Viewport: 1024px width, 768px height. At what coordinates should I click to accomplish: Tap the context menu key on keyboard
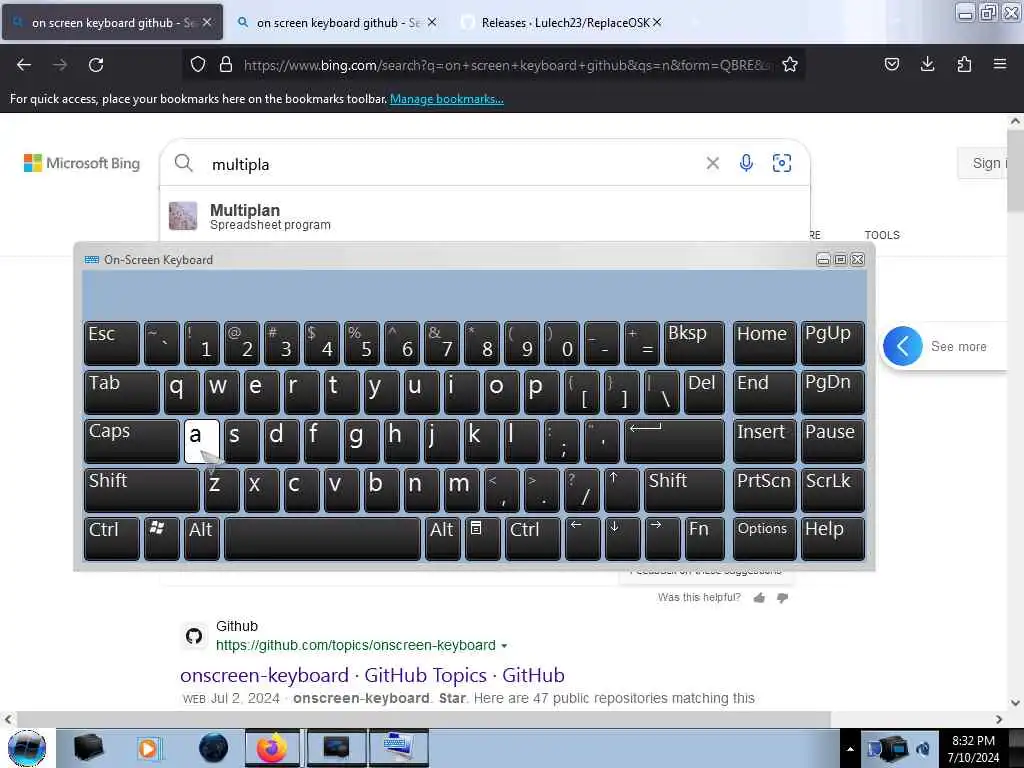point(482,538)
